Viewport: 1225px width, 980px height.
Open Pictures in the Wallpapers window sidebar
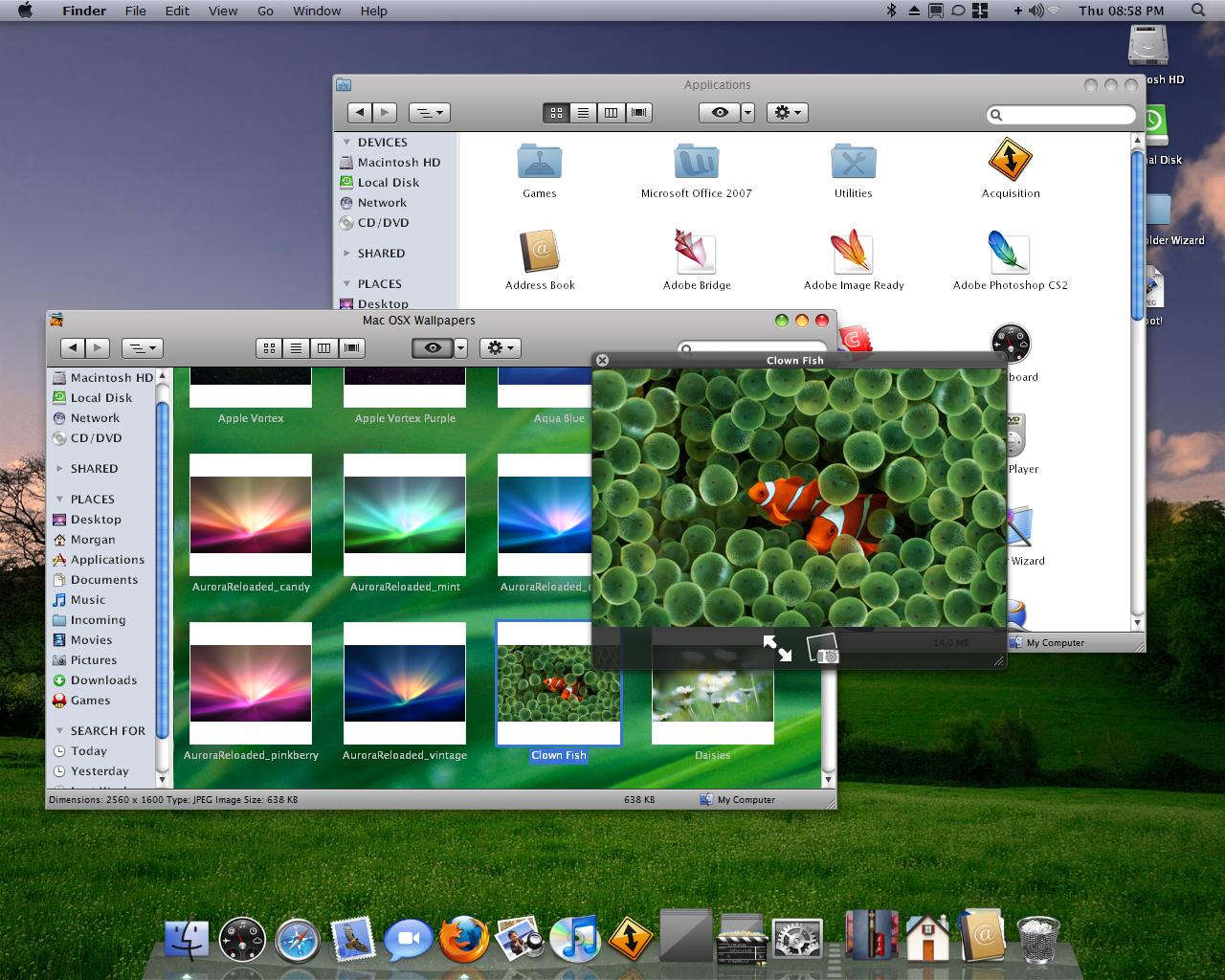click(x=94, y=660)
